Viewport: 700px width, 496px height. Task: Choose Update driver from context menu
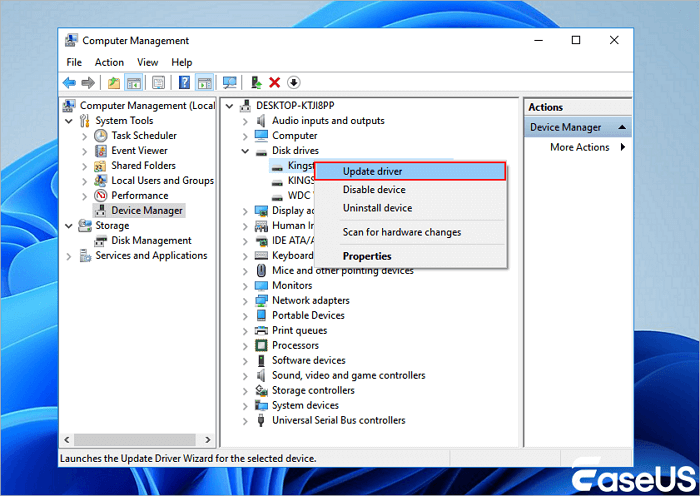[x=372, y=171]
